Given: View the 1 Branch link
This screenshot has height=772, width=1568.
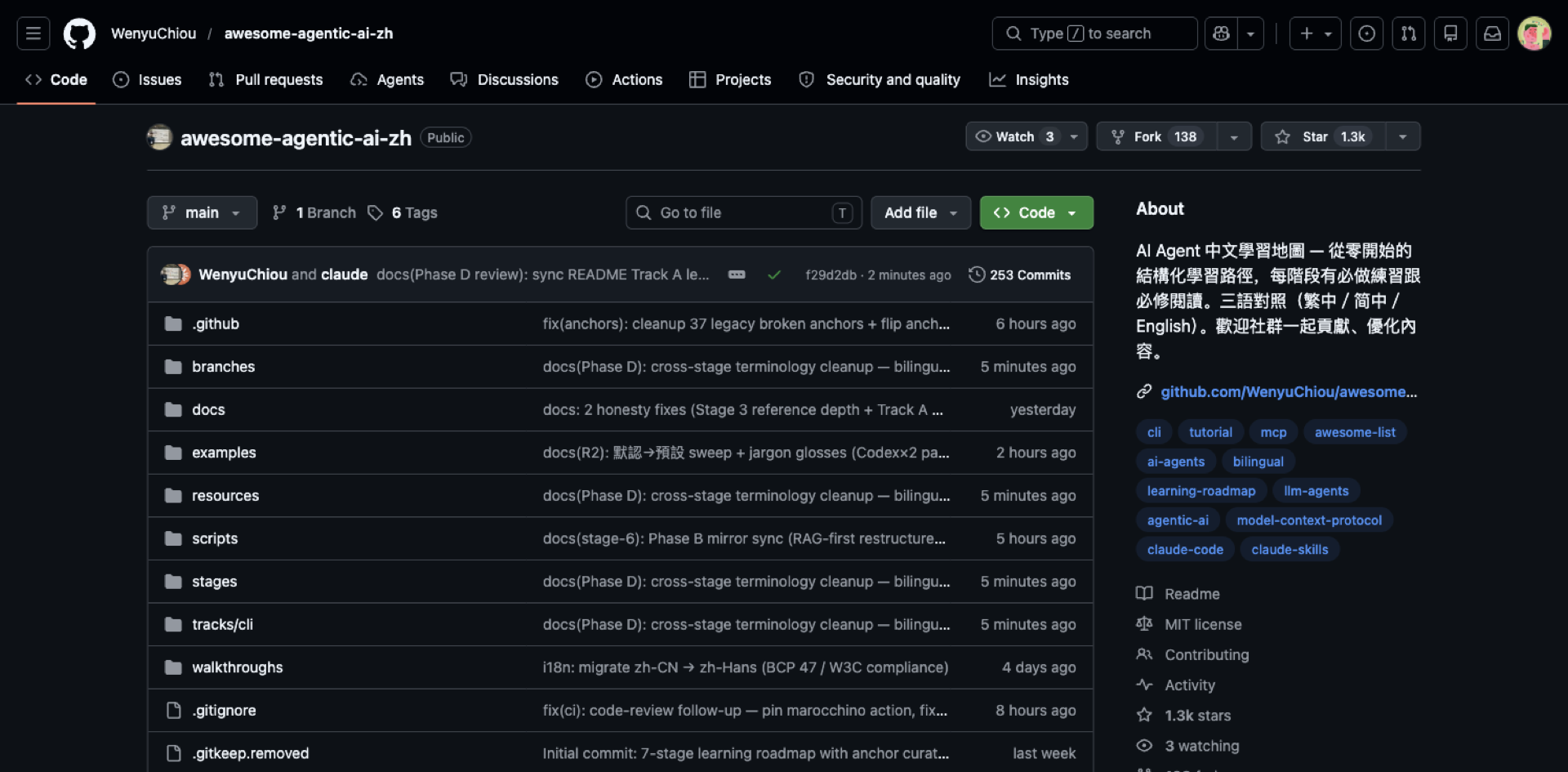Looking at the screenshot, I should pyautogui.click(x=314, y=212).
